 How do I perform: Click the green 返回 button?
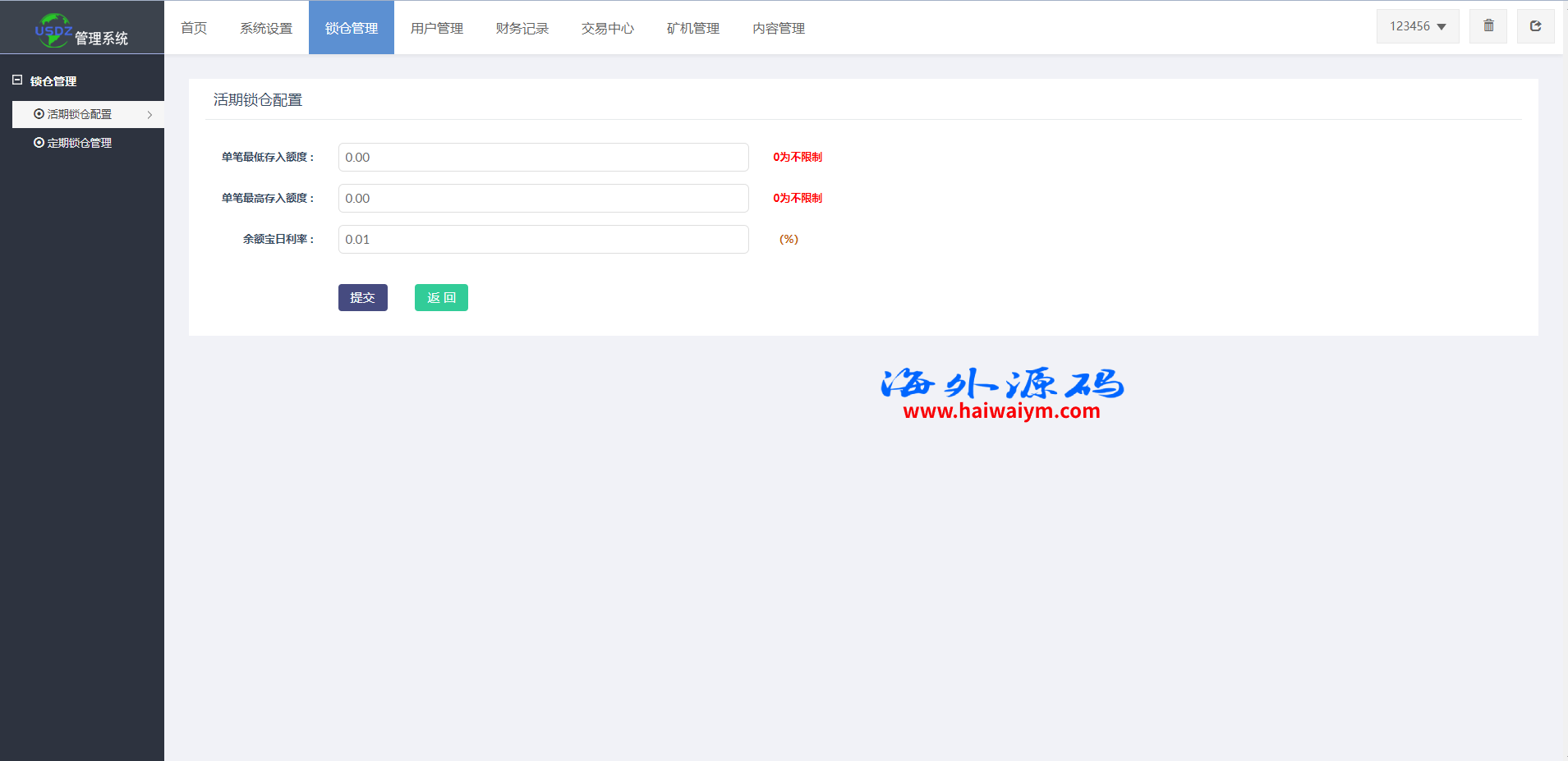click(441, 297)
